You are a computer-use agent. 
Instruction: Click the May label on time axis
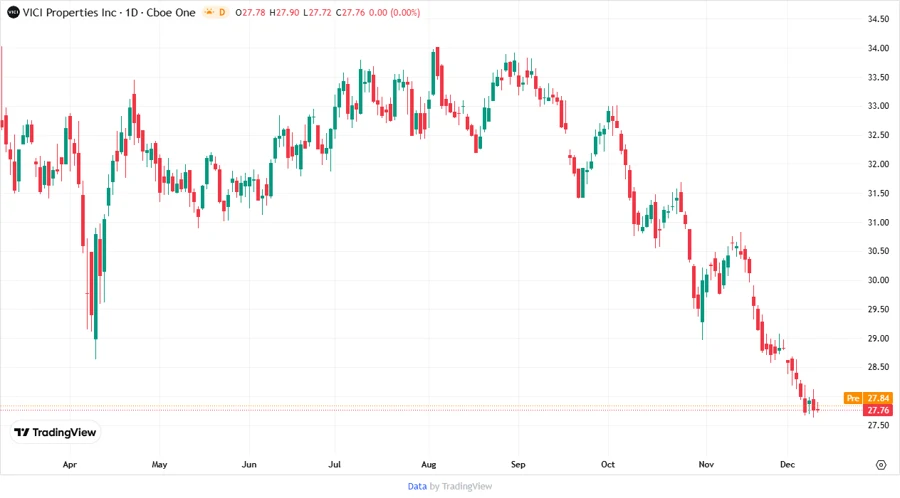coord(159,464)
